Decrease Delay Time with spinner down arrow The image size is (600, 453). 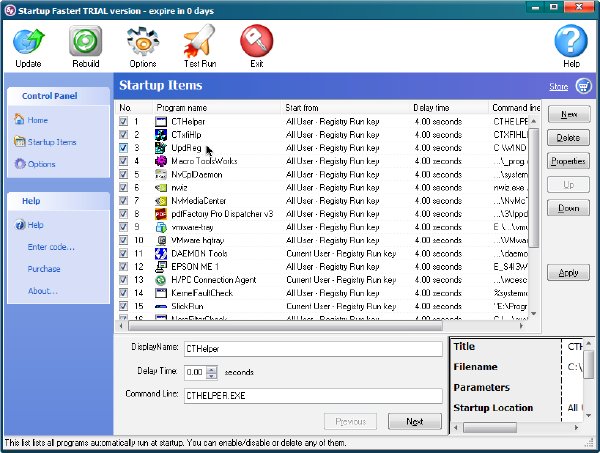tap(211, 376)
